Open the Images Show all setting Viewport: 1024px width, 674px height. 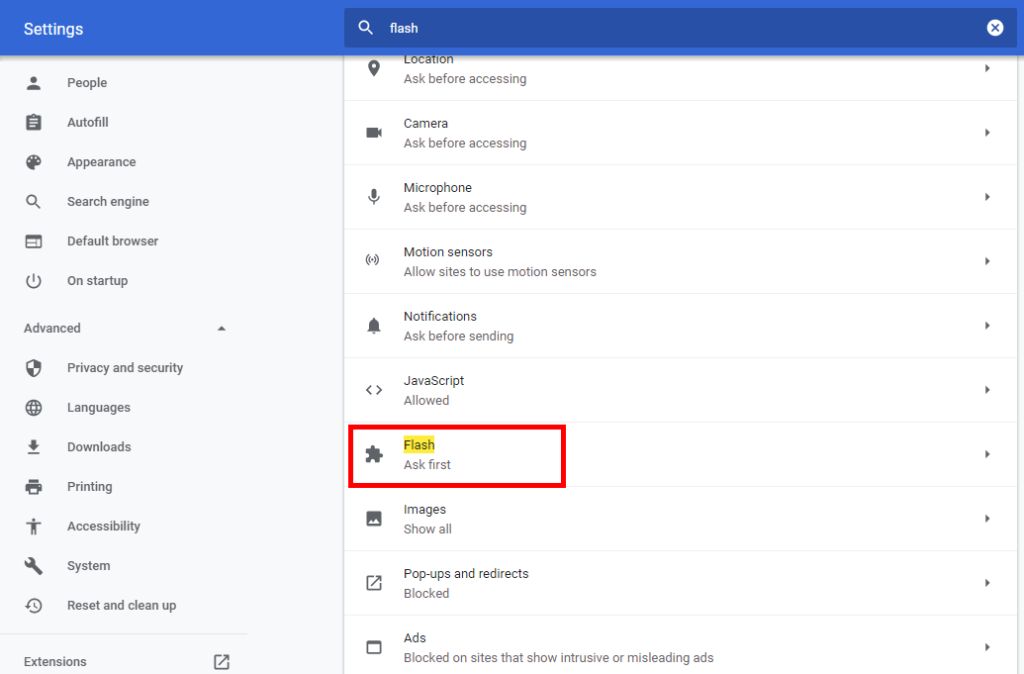[x=680, y=519]
